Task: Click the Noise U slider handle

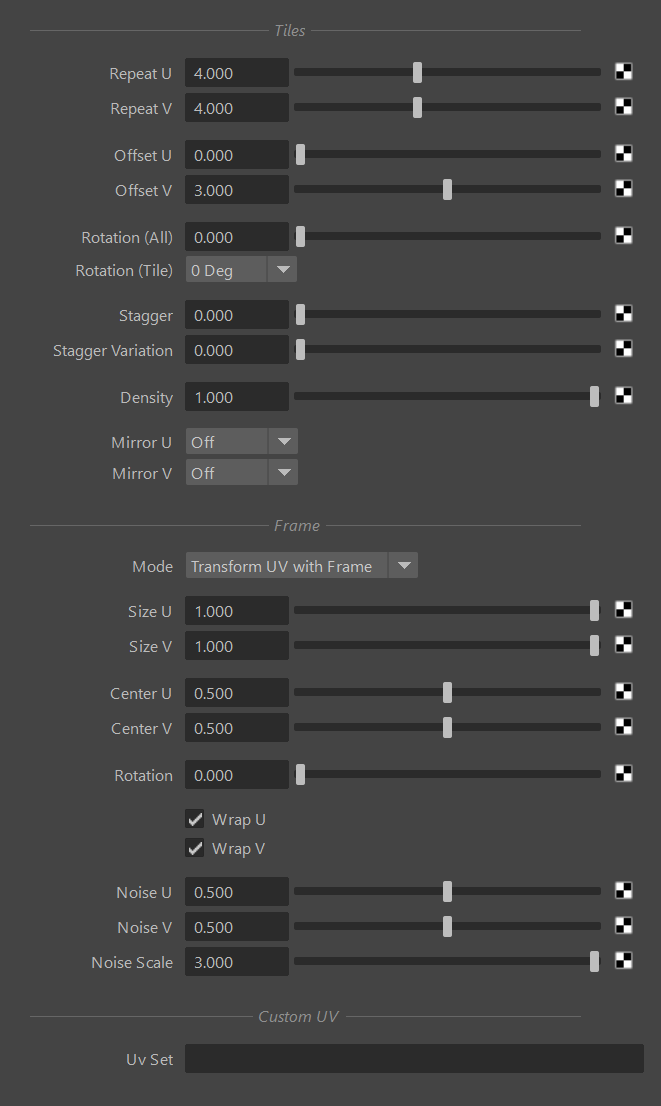Action: [447, 892]
